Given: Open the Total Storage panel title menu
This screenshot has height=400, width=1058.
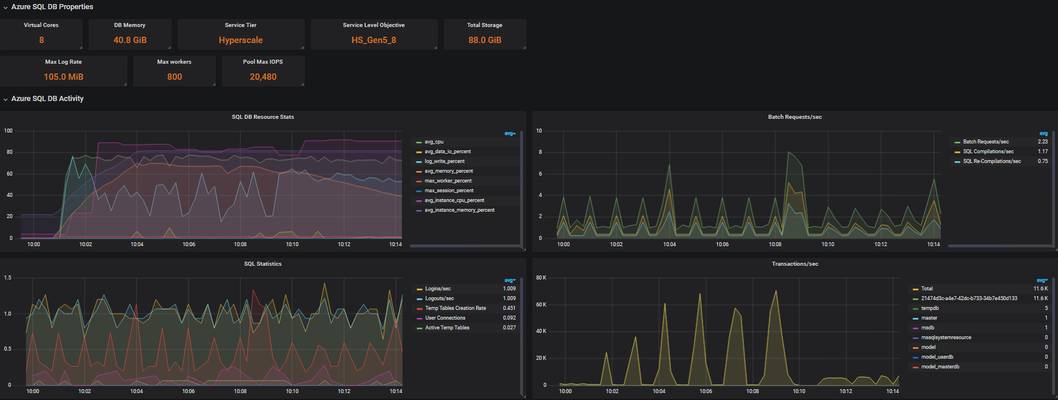Looking at the screenshot, I should (x=484, y=25).
